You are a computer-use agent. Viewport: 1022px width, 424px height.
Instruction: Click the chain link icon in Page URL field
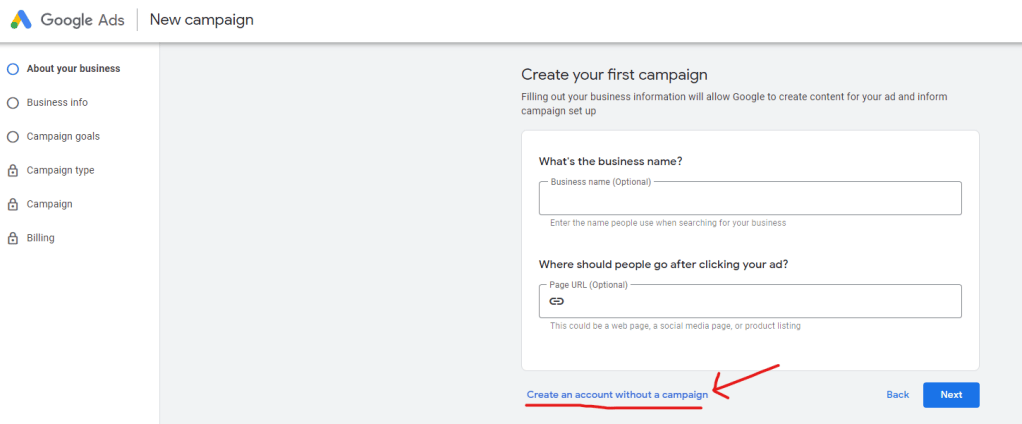(556, 301)
